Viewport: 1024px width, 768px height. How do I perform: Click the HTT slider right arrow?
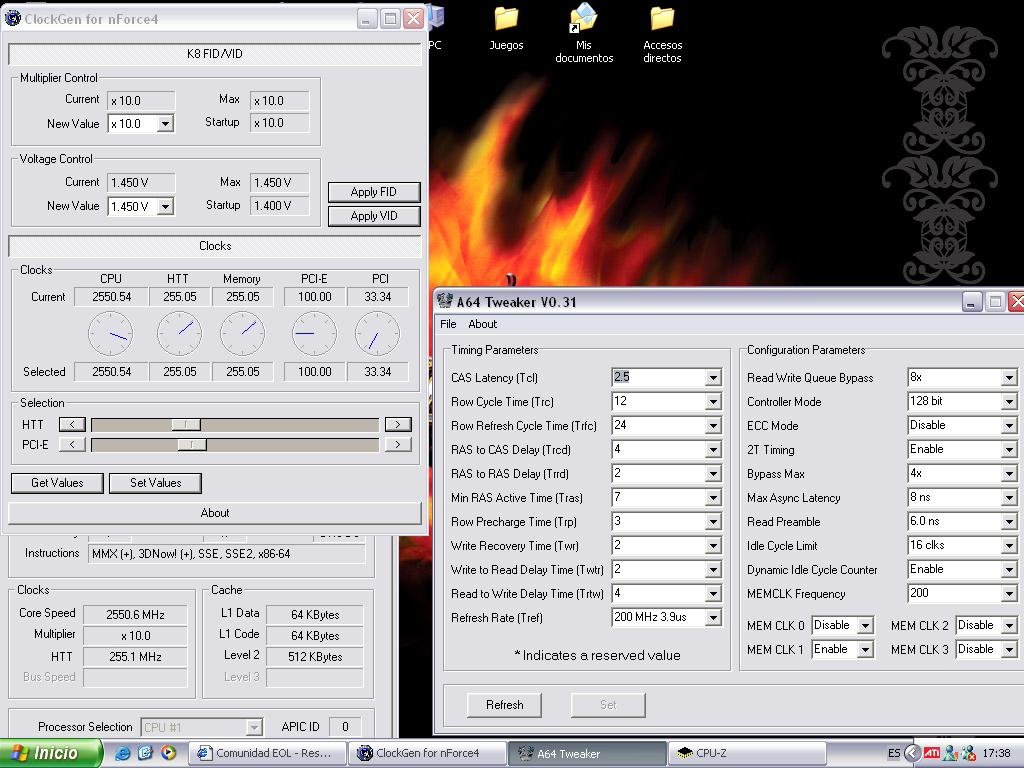coord(398,424)
